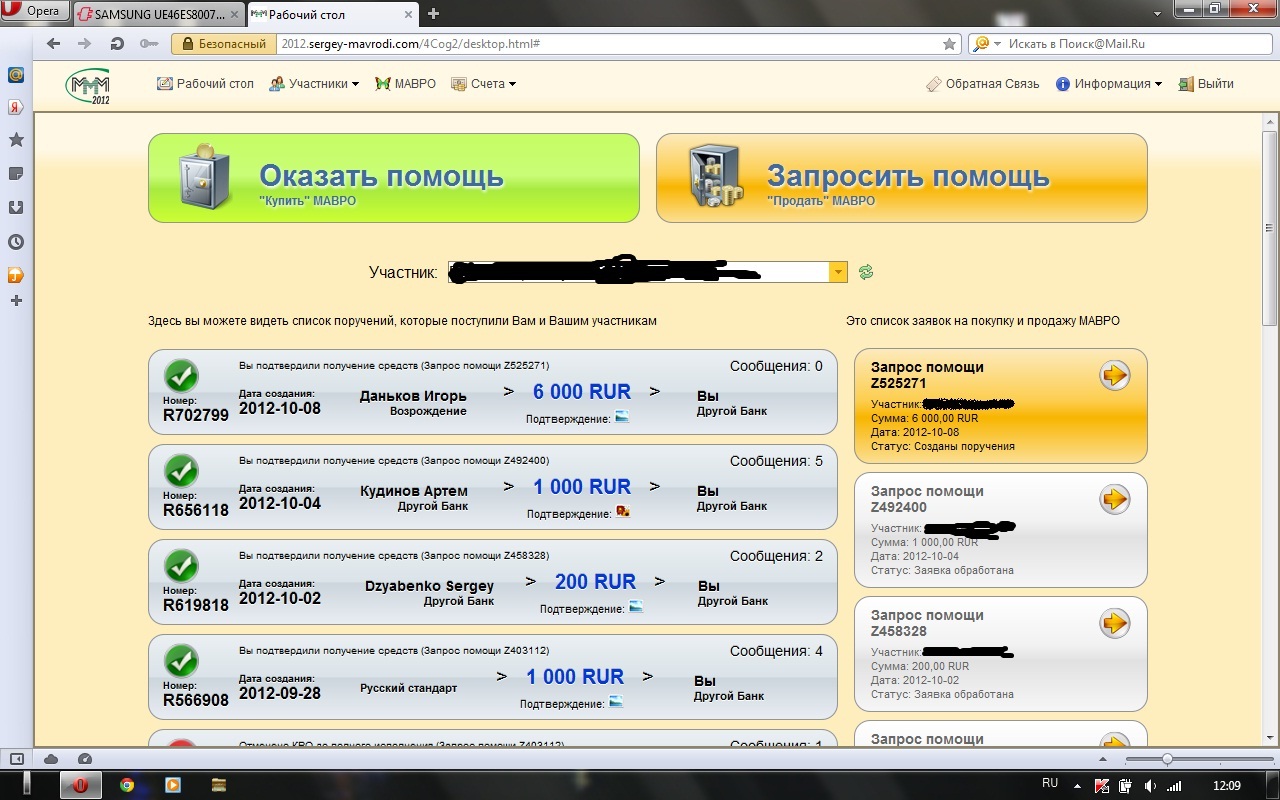Click Выйти to log out
This screenshot has height=800, width=1280.
pyautogui.click(x=1206, y=84)
